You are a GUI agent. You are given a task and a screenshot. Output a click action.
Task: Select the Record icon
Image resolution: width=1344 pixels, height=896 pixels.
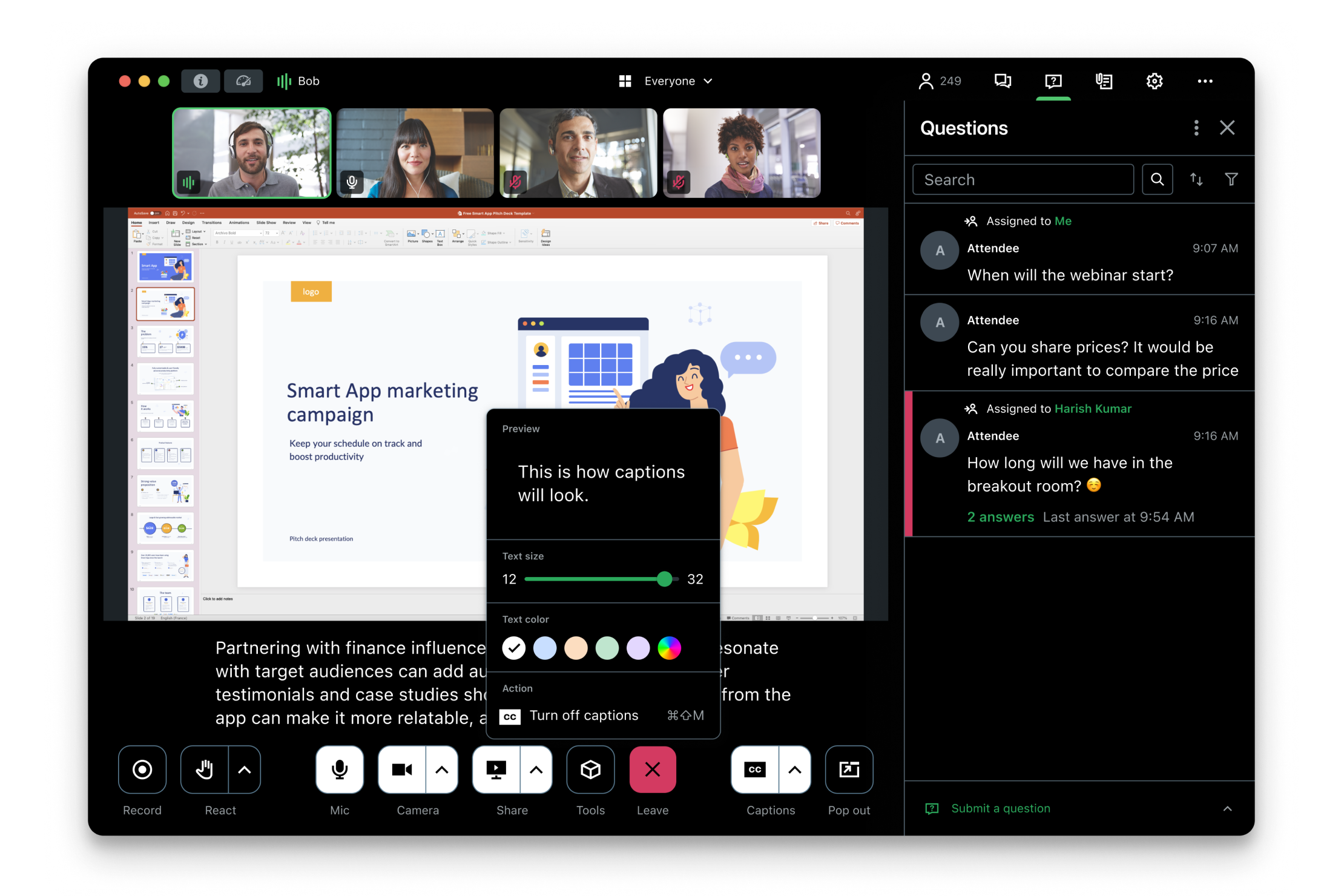click(142, 769)
